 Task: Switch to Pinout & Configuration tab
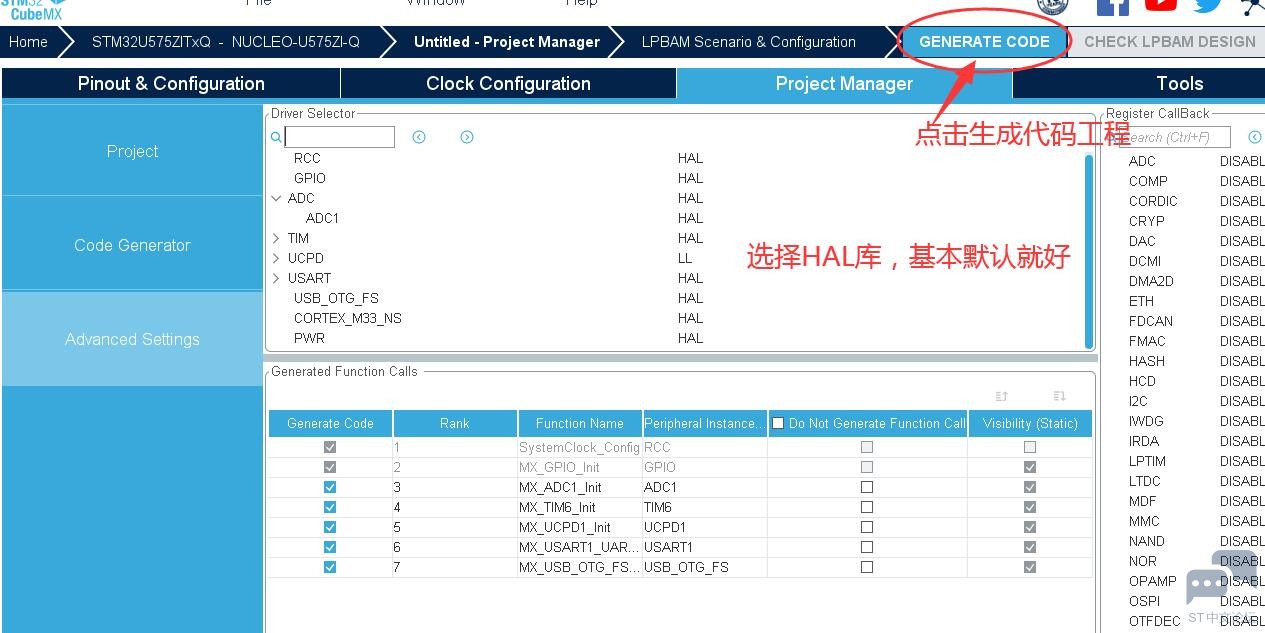tap(171, 83)
